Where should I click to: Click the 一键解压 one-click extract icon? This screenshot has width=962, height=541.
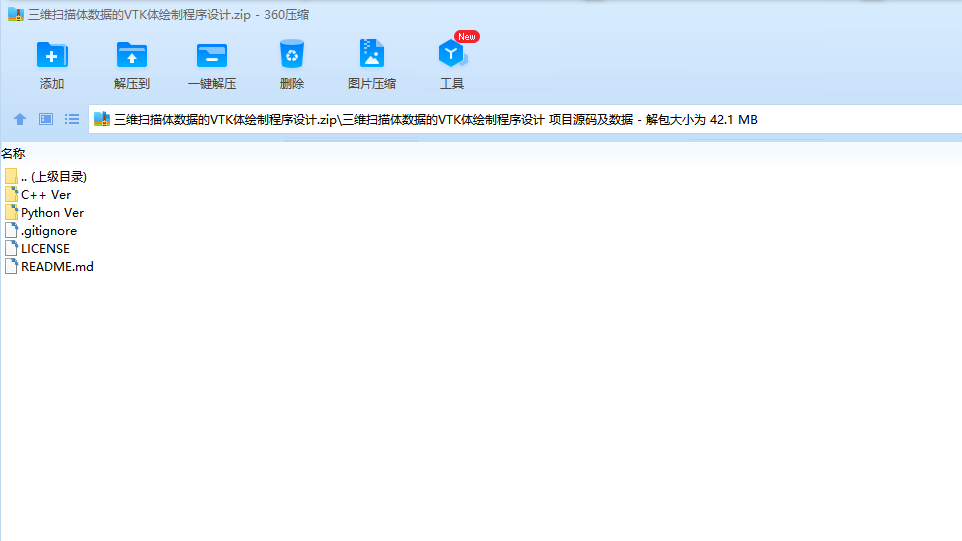point(212,55)
